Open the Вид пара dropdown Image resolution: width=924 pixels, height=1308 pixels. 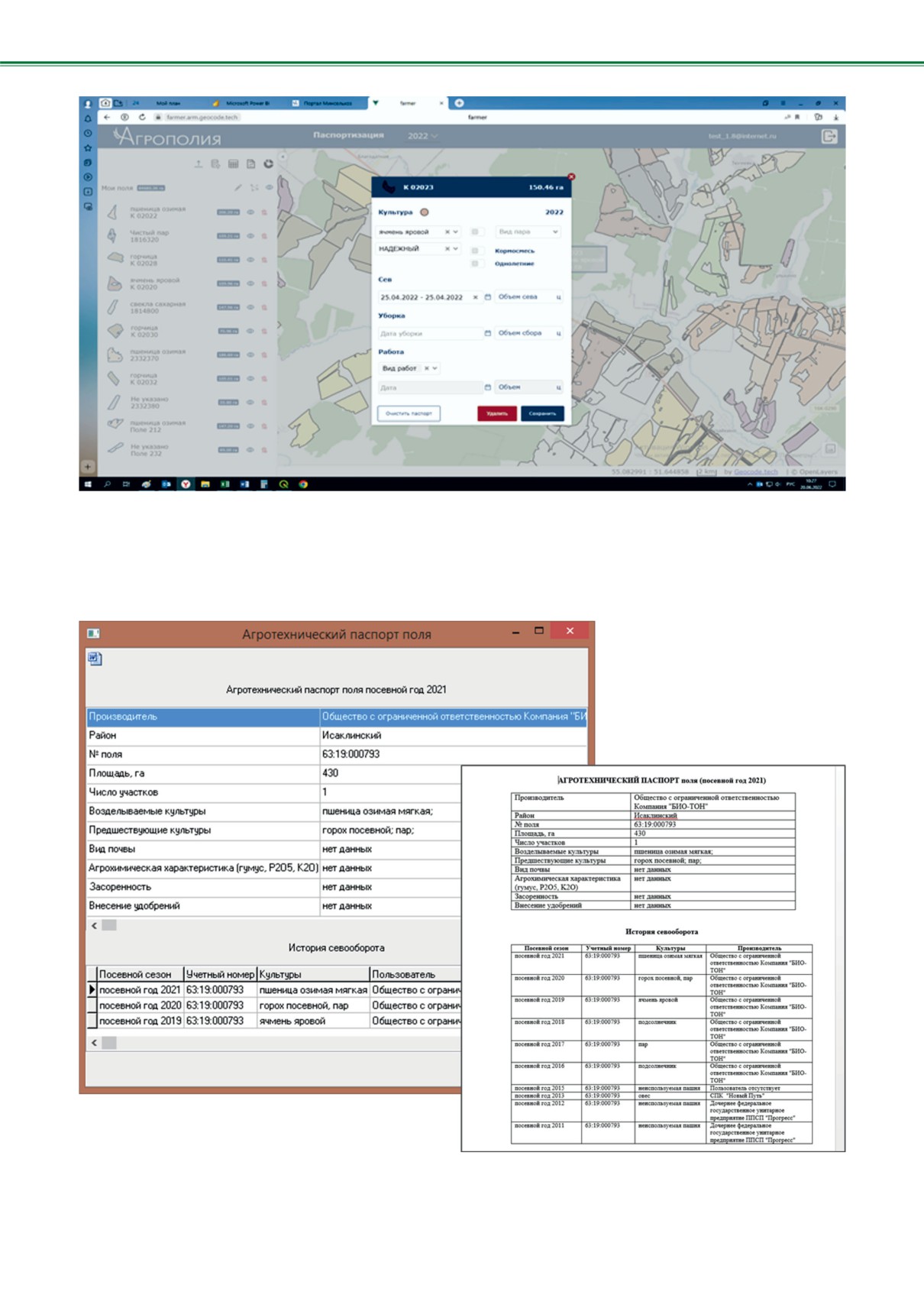pyautogui.click(x=529, y=231)
